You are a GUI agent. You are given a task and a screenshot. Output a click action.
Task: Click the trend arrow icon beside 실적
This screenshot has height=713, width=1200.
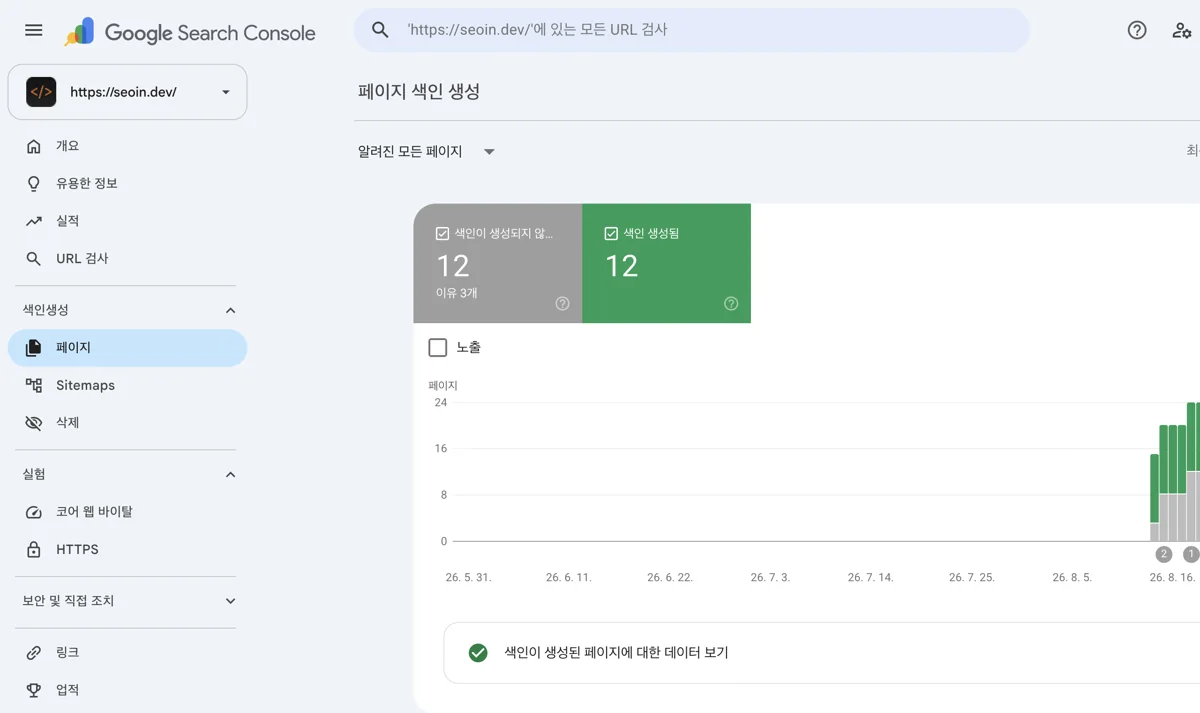point(34,221)
